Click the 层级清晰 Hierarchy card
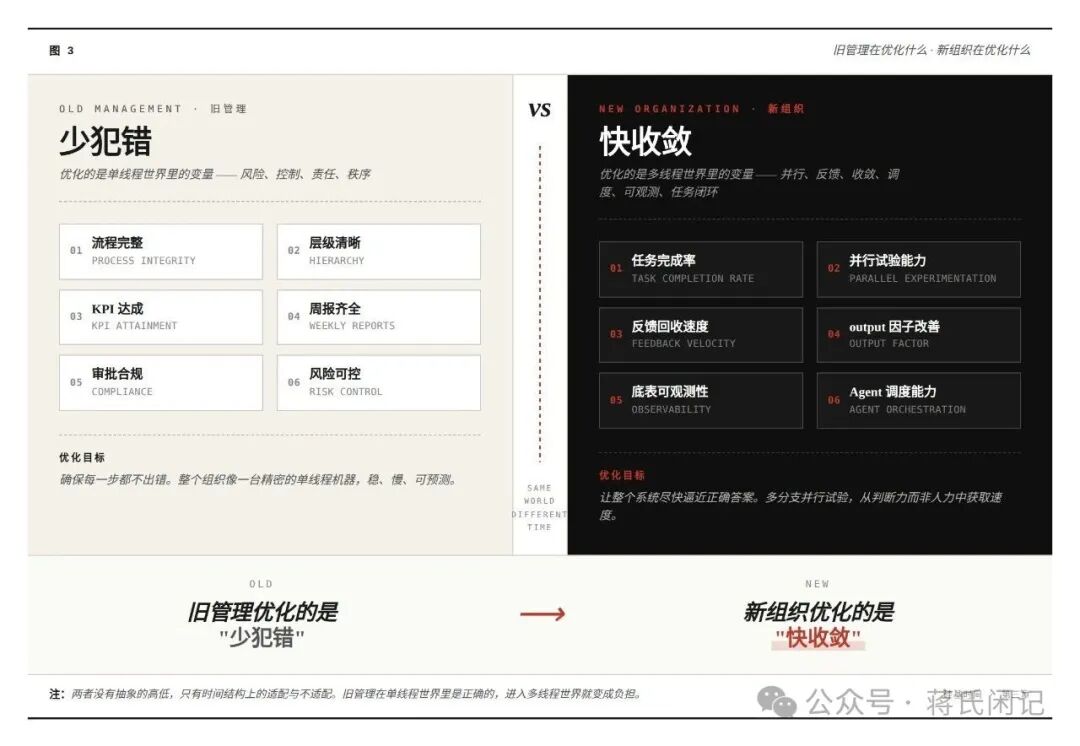The width and height of the screenshot is (1080, 746). pyautogui.click(x=379, y=251)
